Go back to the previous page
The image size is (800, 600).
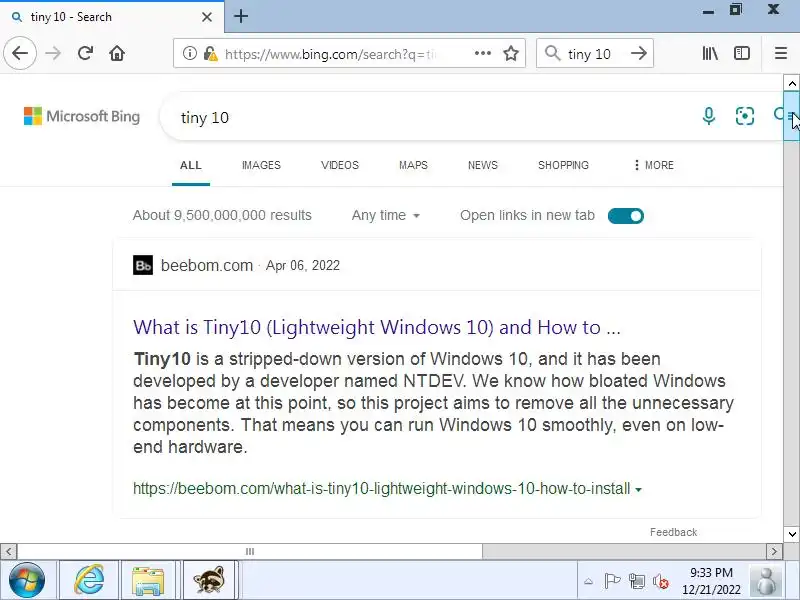(x=20, y=53)
